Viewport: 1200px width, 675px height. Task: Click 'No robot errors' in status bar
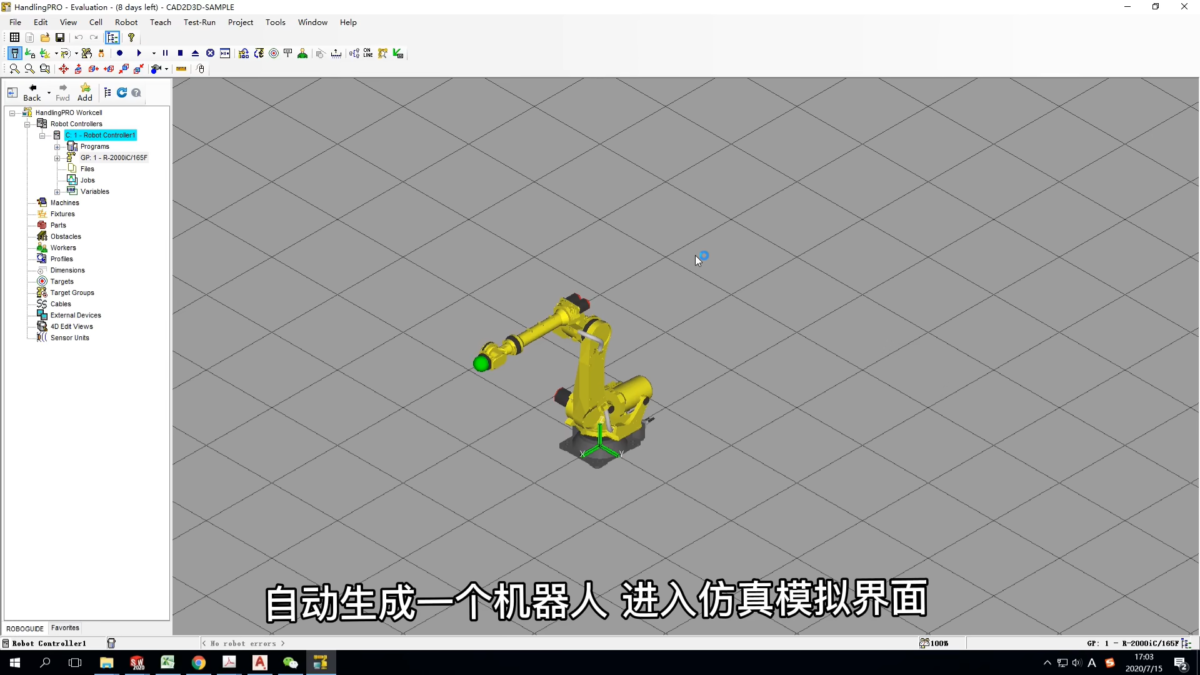[245, 643]
